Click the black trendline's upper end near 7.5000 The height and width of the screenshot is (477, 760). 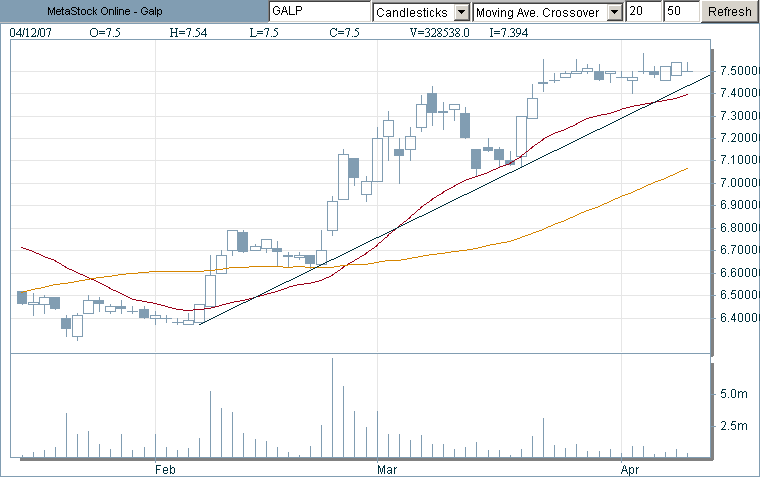point(709,76)
